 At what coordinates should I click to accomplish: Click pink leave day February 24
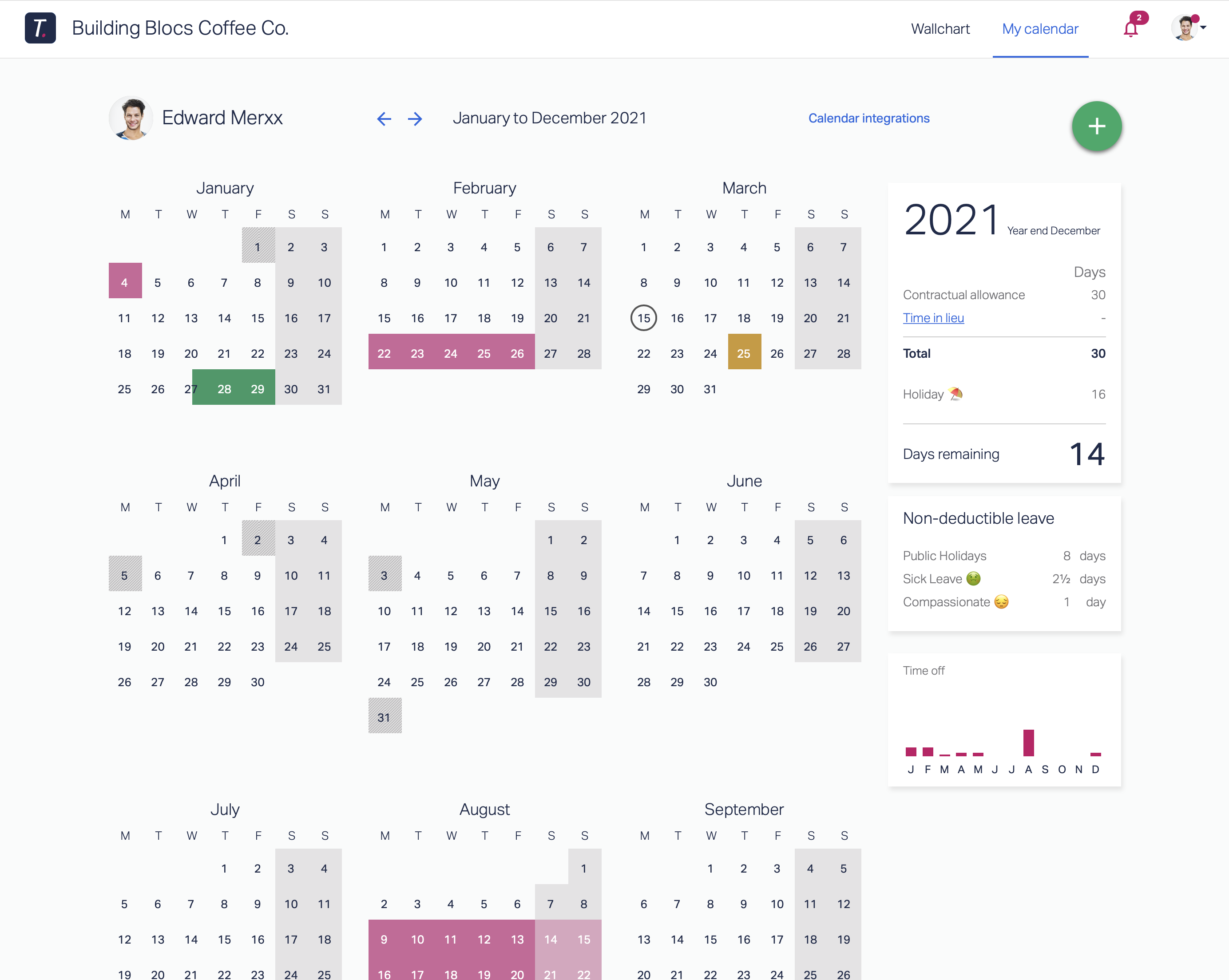click(450, 353)
